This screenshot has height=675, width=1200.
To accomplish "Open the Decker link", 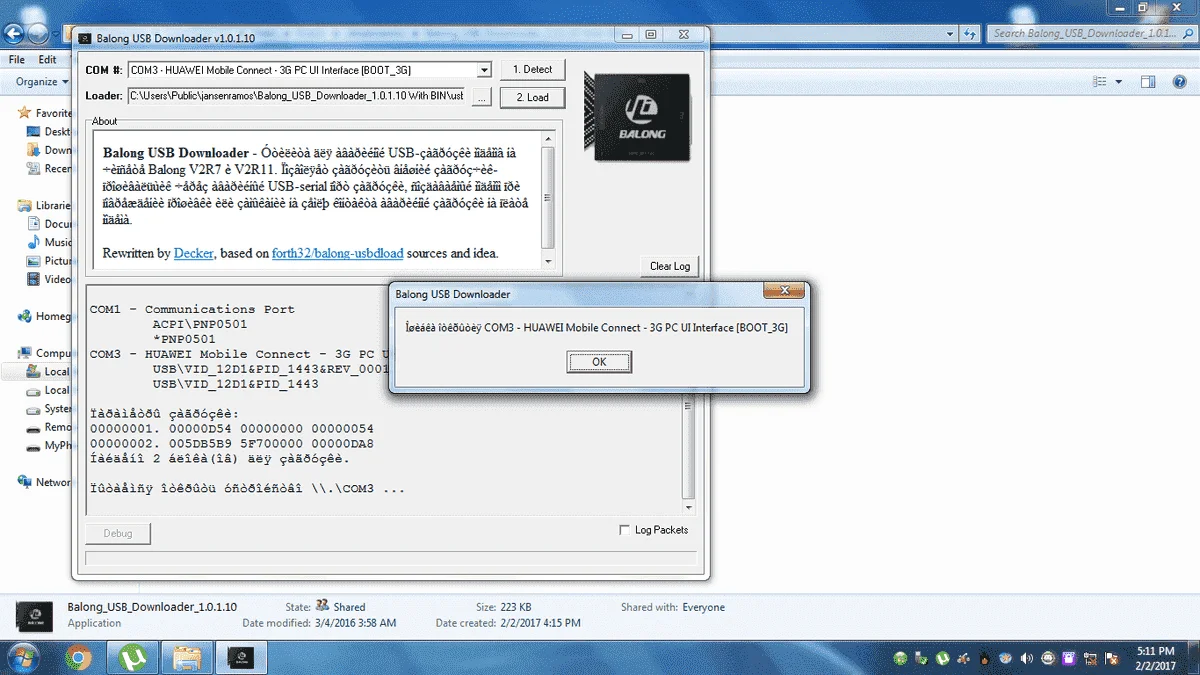I will pyautogui.click(x=194, y=253).
